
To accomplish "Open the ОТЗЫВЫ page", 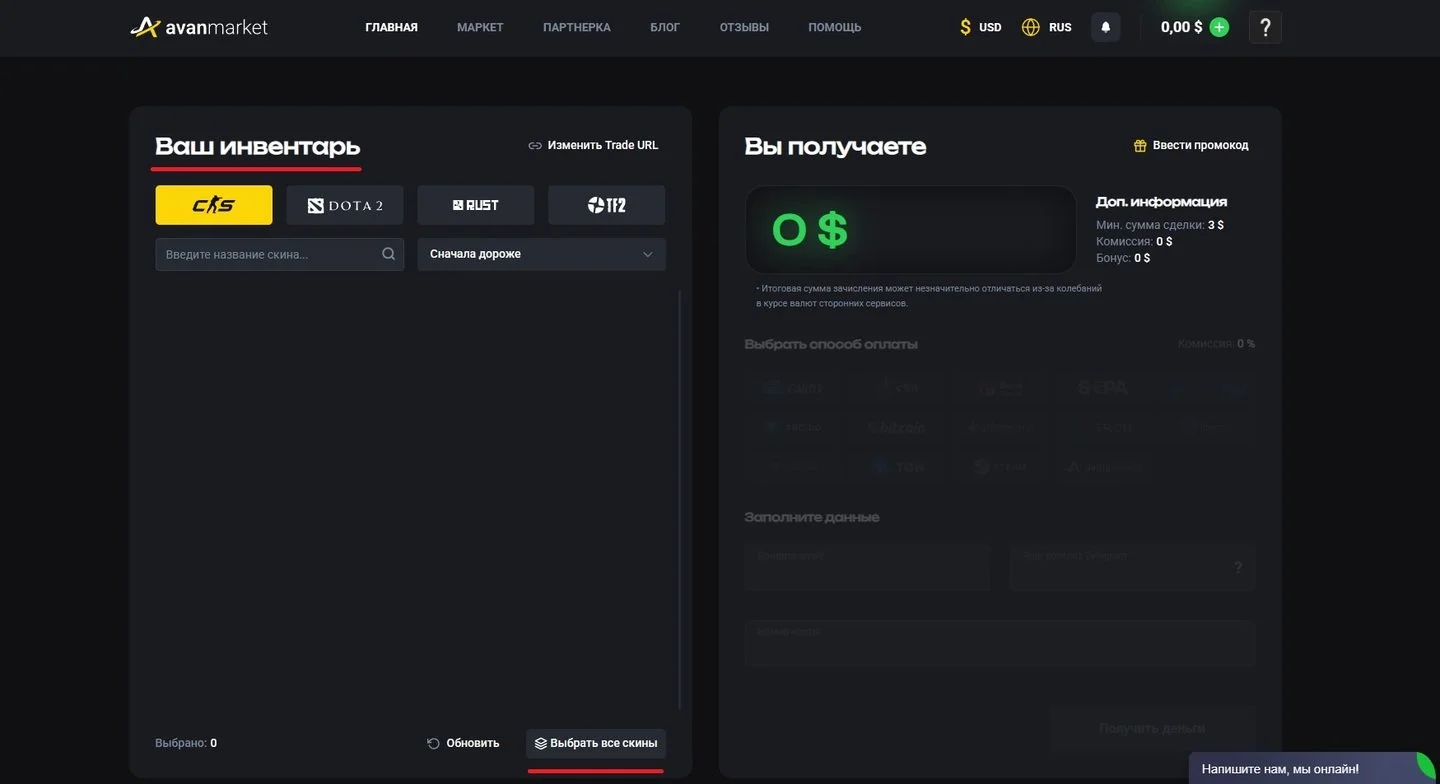I will [x=744, y=27].
